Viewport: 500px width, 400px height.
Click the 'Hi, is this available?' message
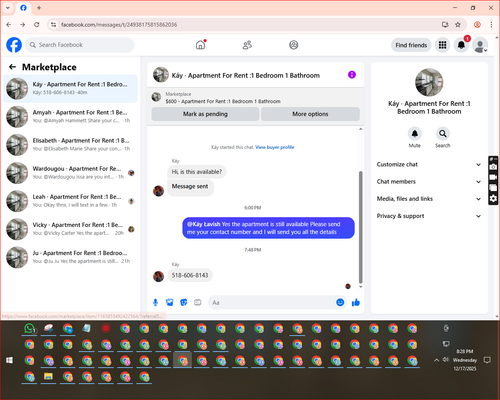click(197, 172)
